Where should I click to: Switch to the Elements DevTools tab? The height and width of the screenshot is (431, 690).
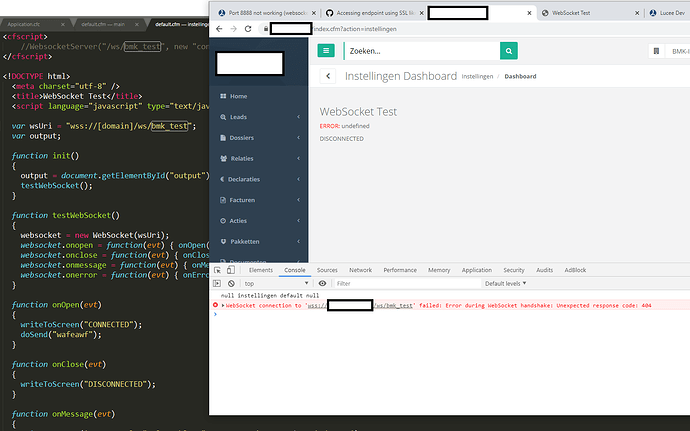point(261,270)
